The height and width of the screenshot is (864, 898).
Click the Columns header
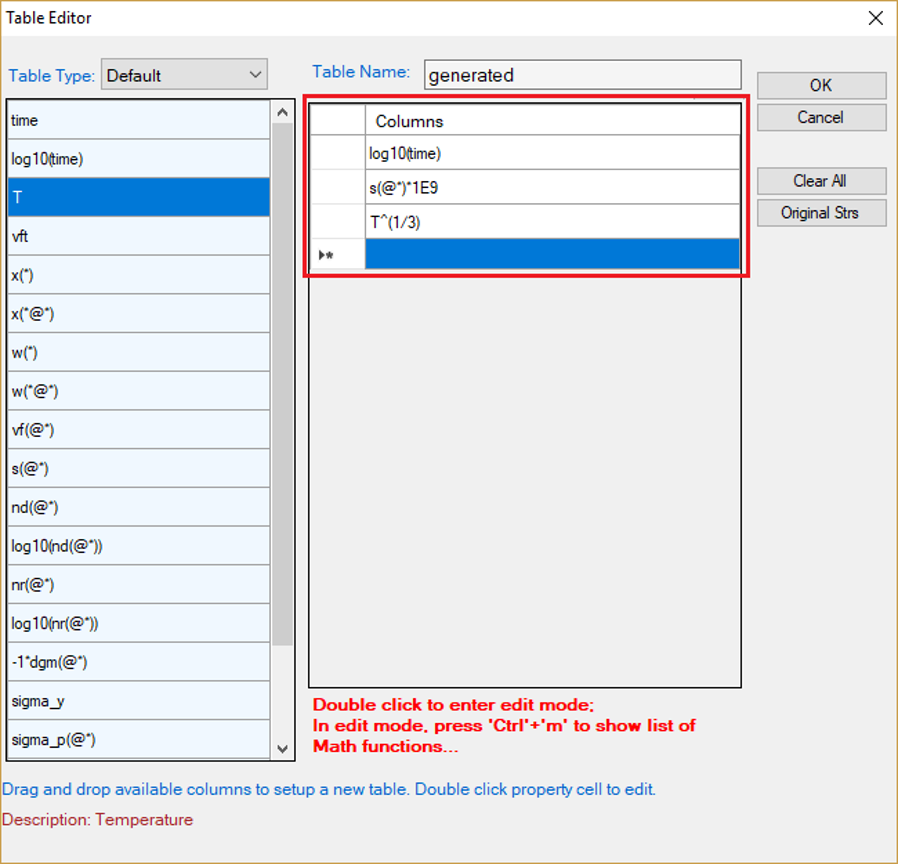552,121
